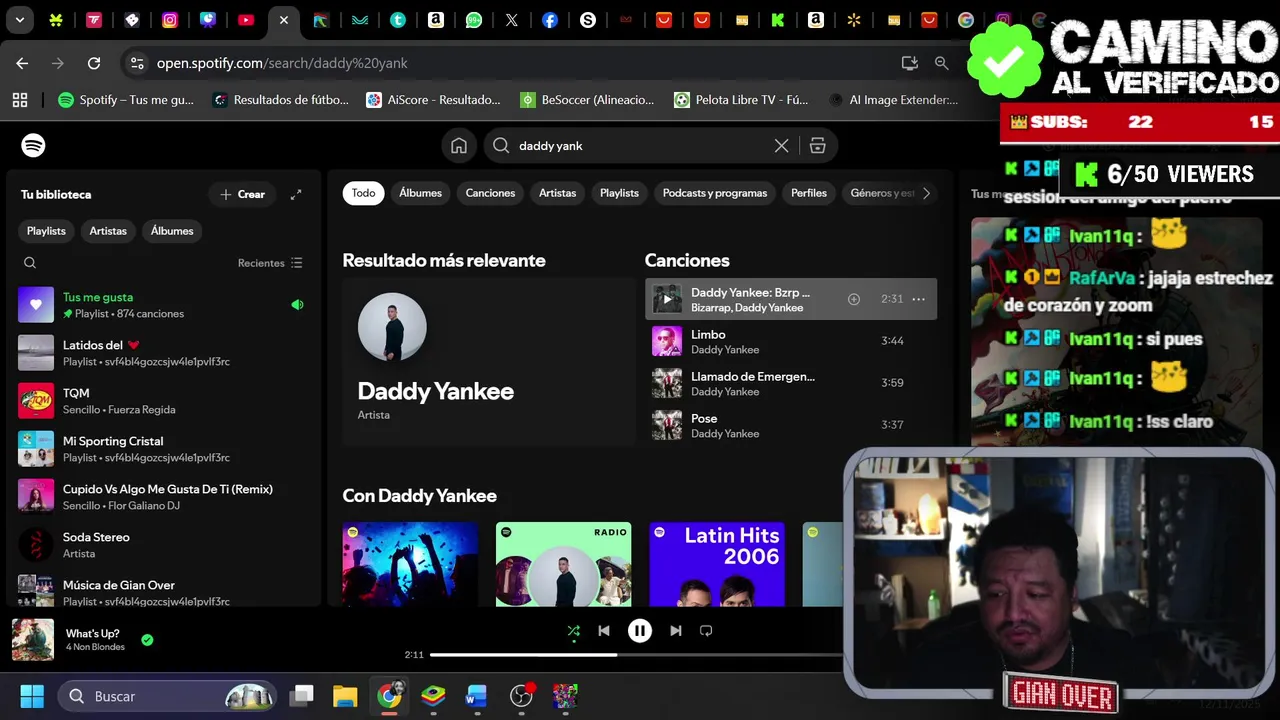Clear the search field text
Viewport: 1280px width, 720px height.
click(782, 146)
